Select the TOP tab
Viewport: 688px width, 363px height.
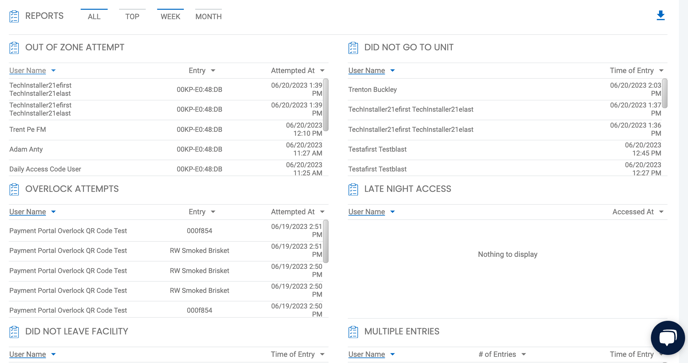coord(132,16)
